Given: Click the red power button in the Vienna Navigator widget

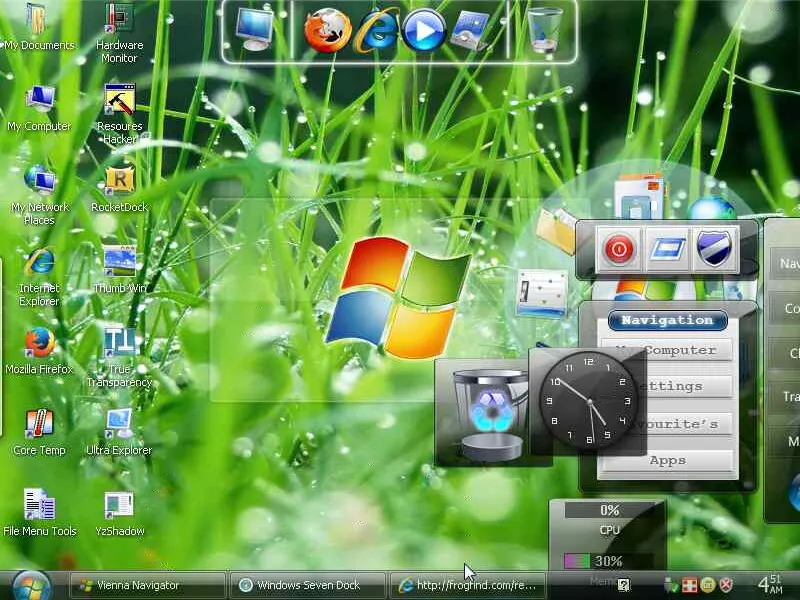Looking at the screenshot, I should pos(618,249).
